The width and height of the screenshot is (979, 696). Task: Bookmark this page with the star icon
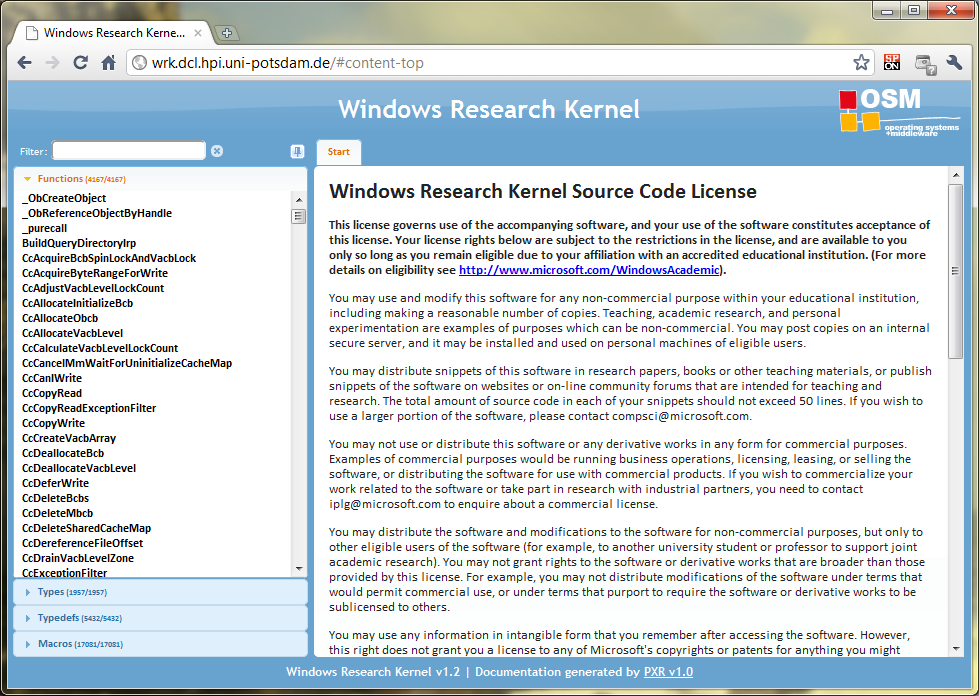pyautogui.click(x=861, y=62)
